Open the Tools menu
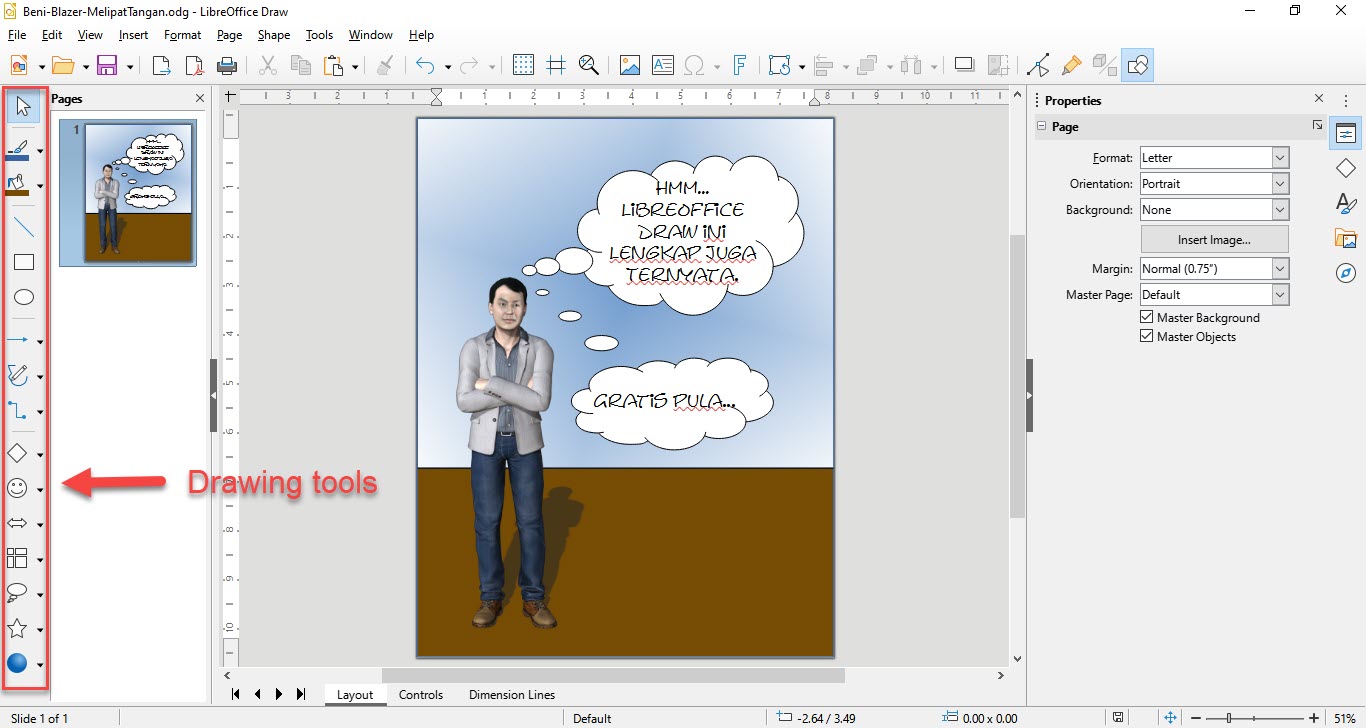 pyautogui.click(x=319, y=35)
